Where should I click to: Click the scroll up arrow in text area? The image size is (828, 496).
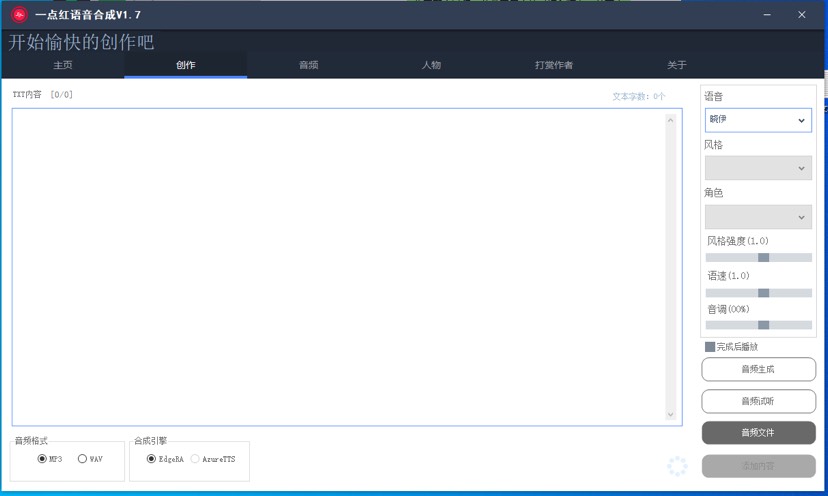671,120
